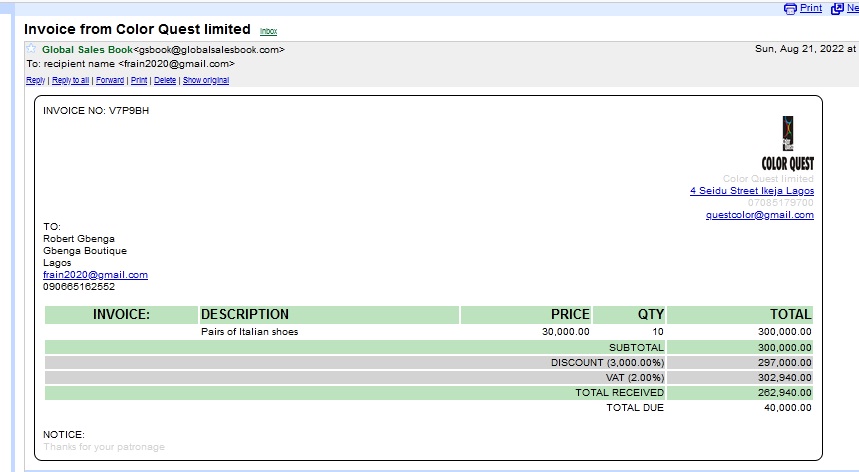Click the faded Color Quest limited company name
The image size is (859, 472).
(768, 179)
